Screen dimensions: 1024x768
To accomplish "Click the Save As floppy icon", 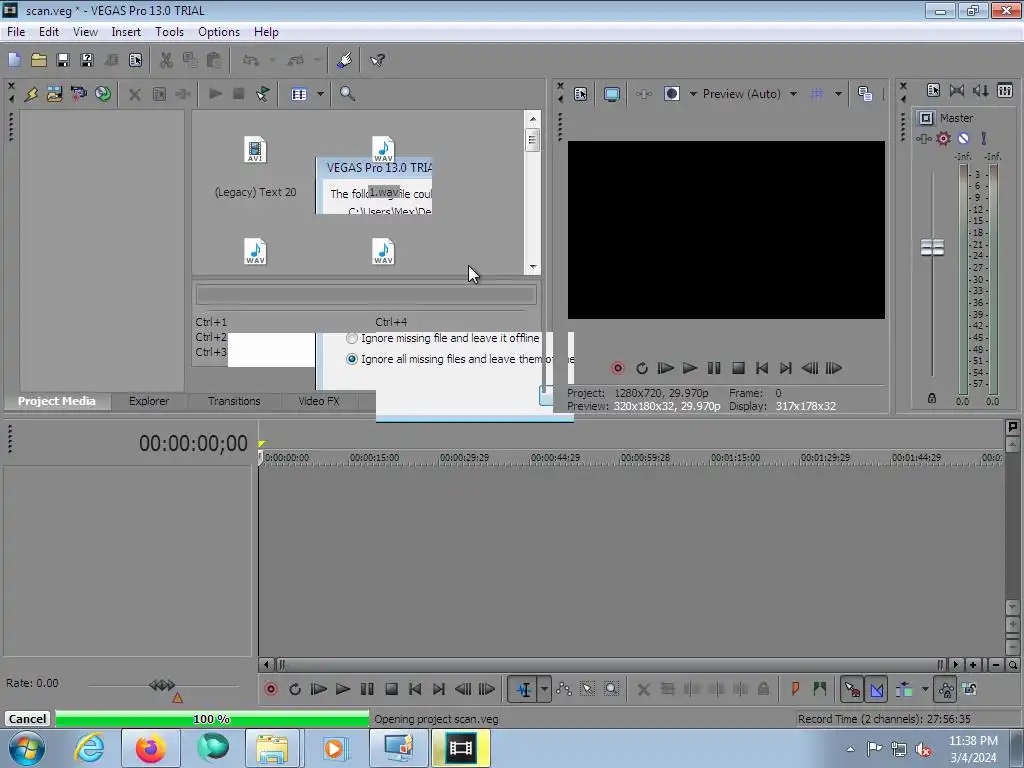I will click(x=87, y=60).
